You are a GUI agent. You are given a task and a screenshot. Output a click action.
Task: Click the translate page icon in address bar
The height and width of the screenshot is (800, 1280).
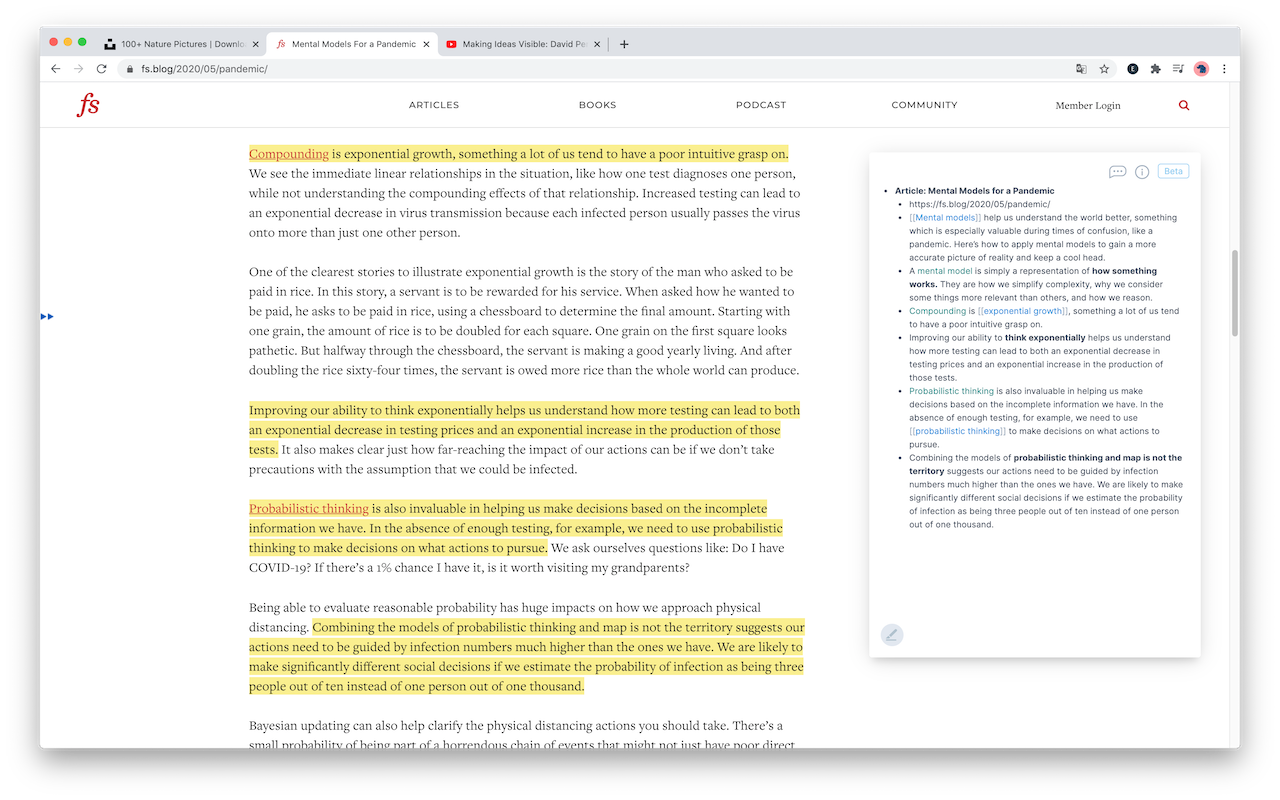(x=1081, y=69)
